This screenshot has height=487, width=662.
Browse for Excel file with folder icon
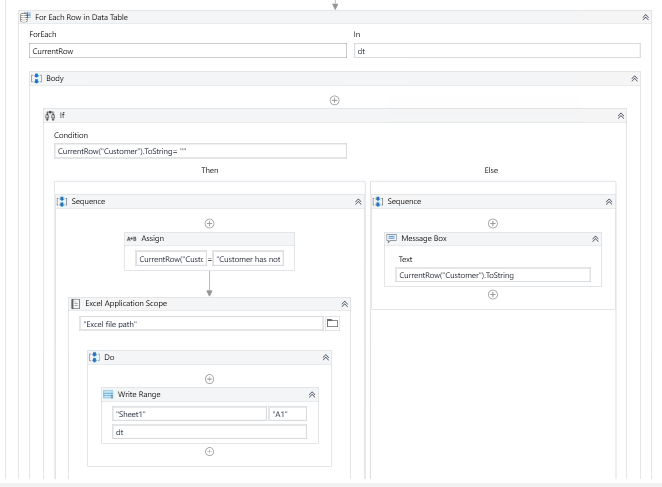coord(332,324)
